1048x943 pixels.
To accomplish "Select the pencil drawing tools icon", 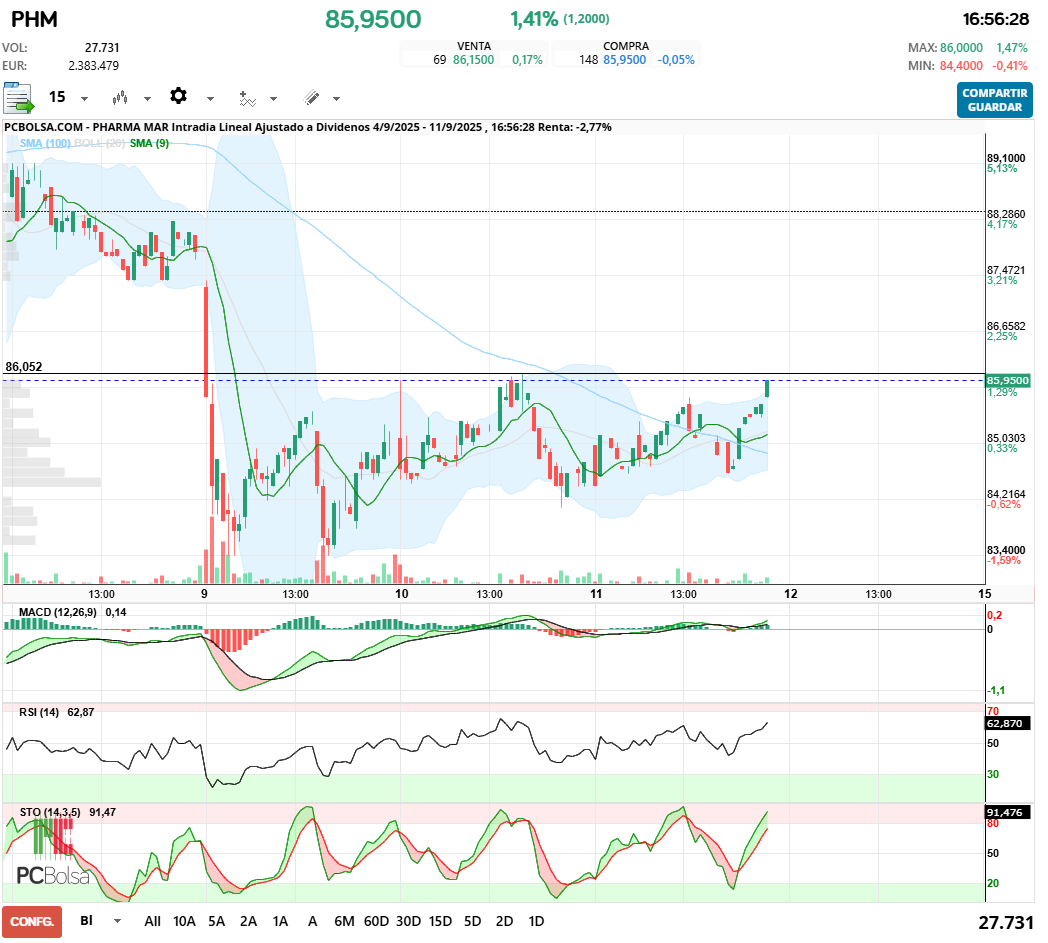I will pos(311,98).
